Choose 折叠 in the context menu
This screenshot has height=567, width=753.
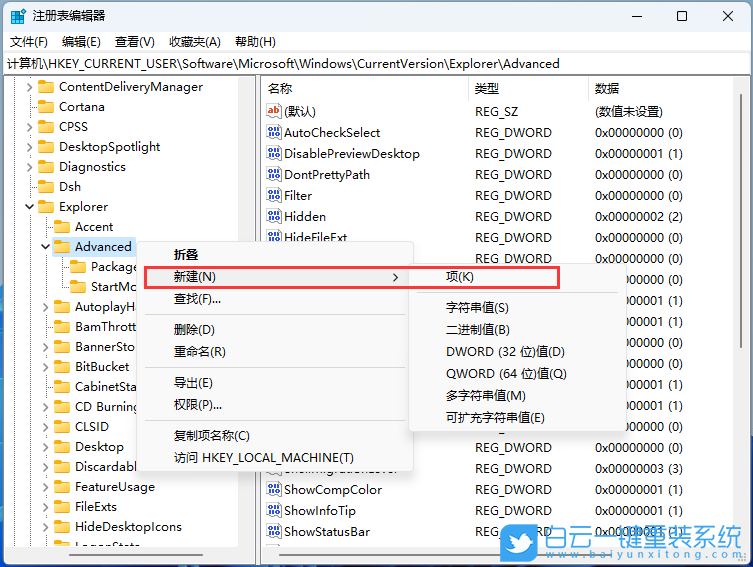(x=275, y=254)
